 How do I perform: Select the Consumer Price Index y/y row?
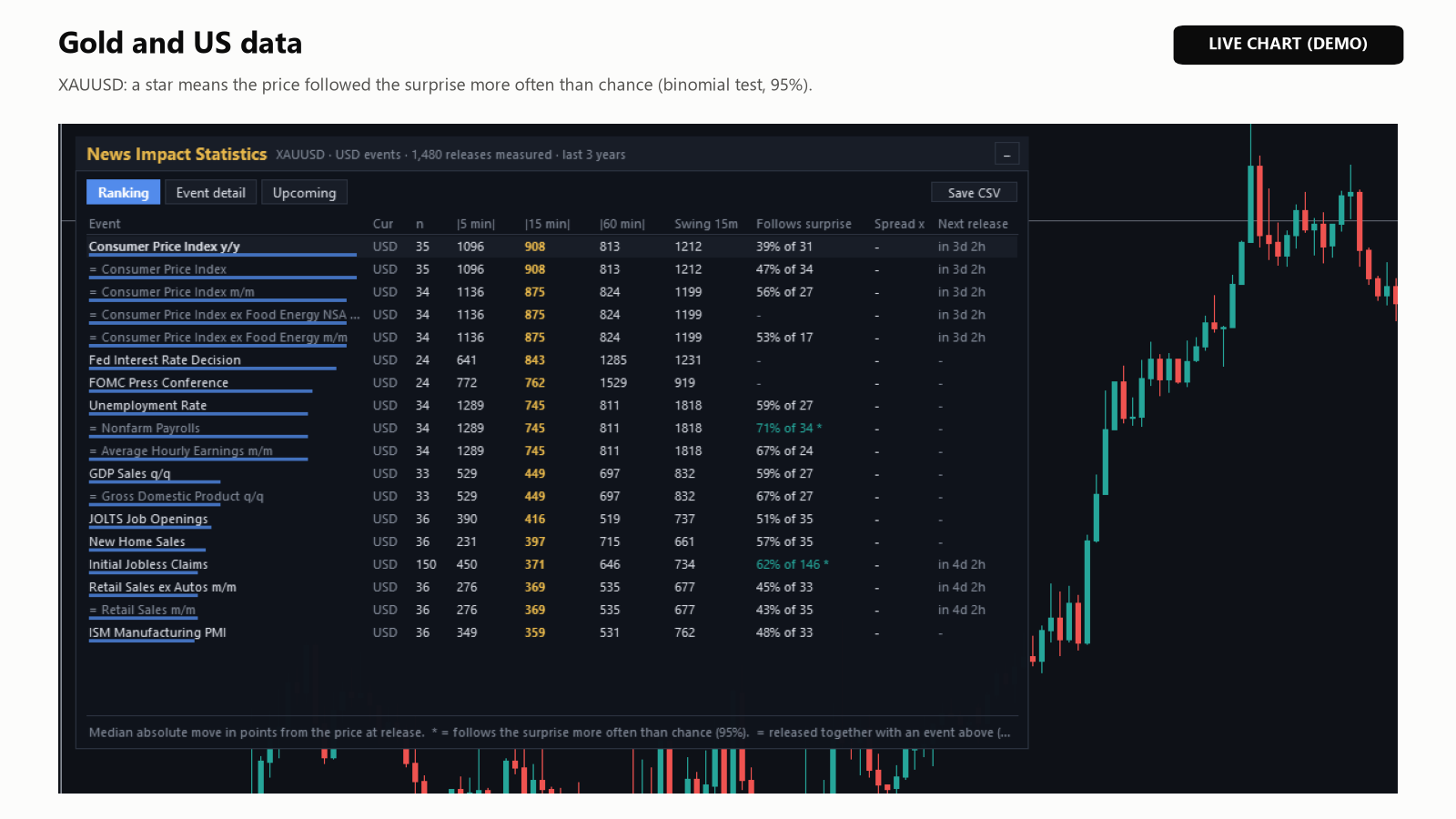(551, 247)
